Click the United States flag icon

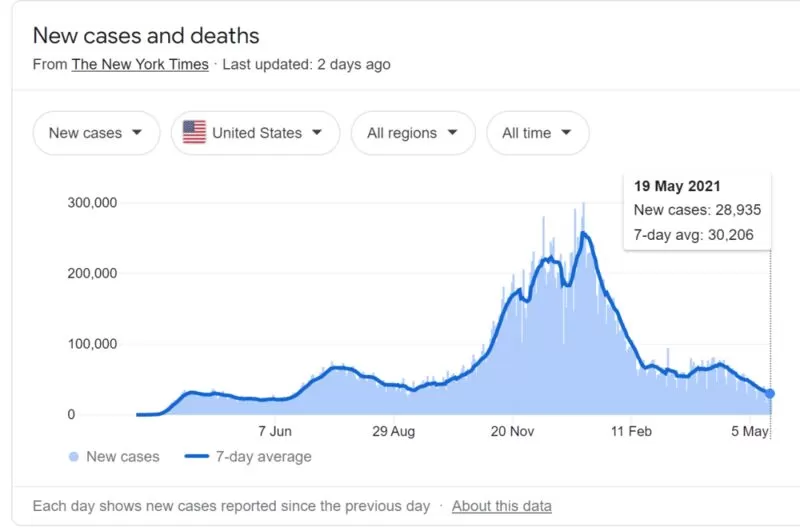(194, 133)
